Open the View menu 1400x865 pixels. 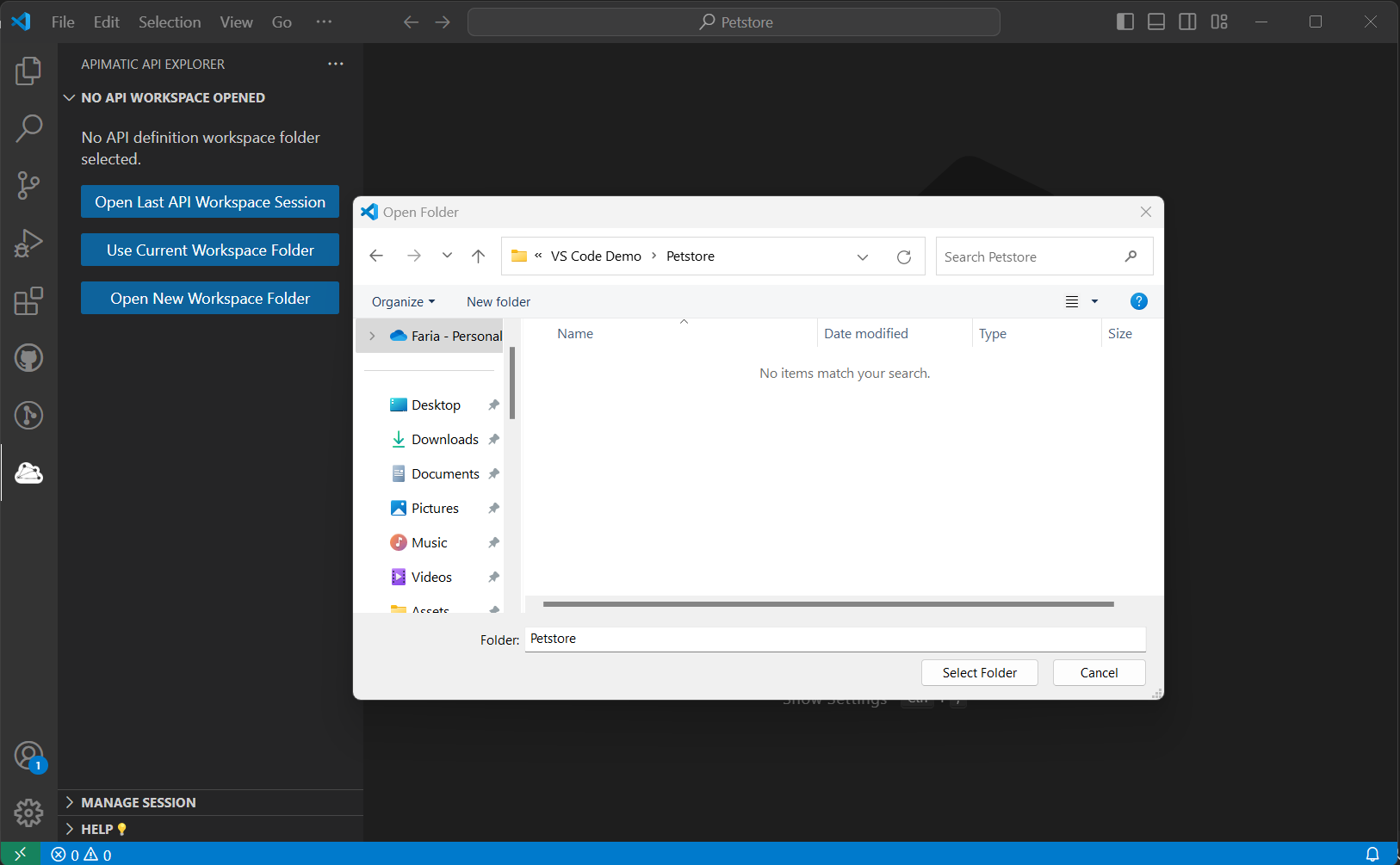tap(236, 22)
